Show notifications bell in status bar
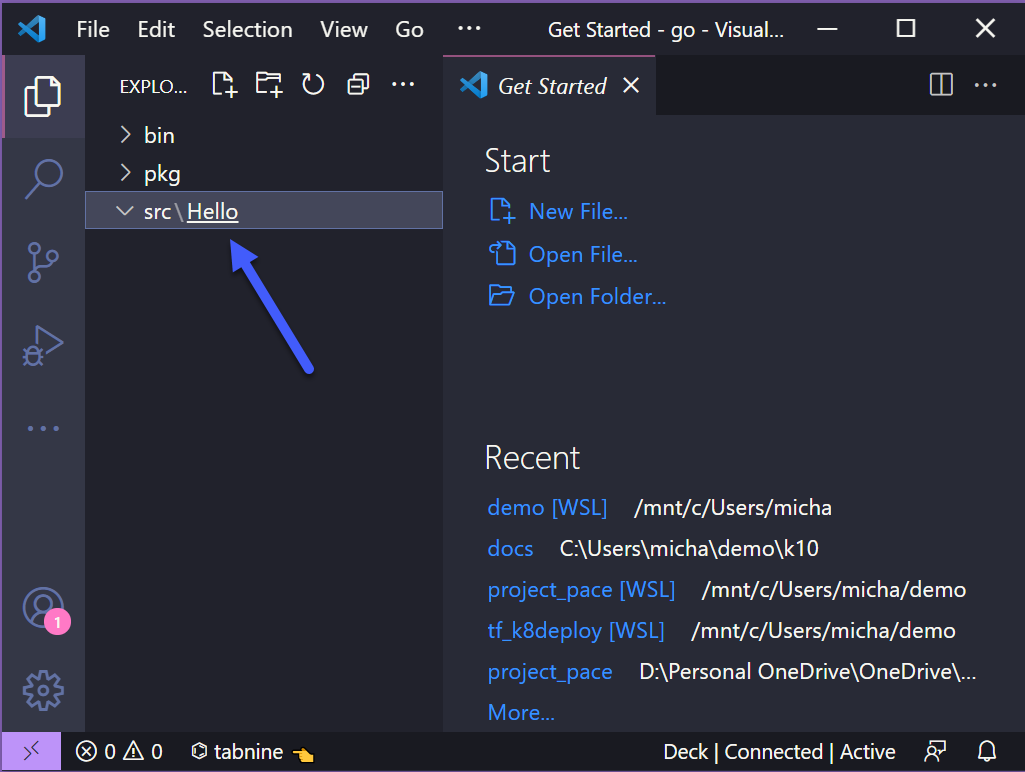Screen dimensions: 1025x772 pos(987,751)
